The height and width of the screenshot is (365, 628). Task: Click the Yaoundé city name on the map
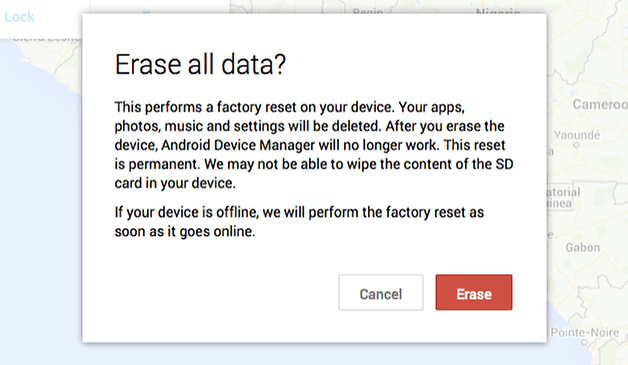577,135
